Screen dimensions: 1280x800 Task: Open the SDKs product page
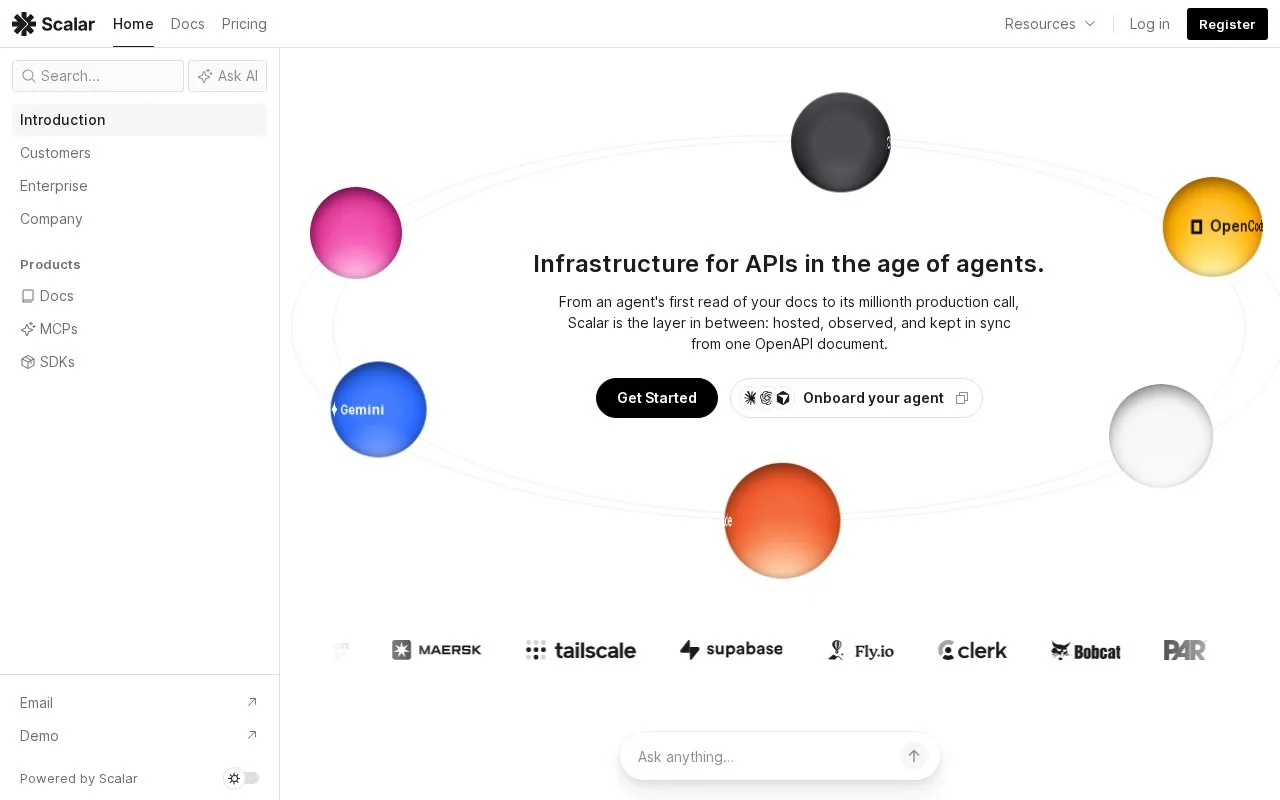click(x=139, y=362)
